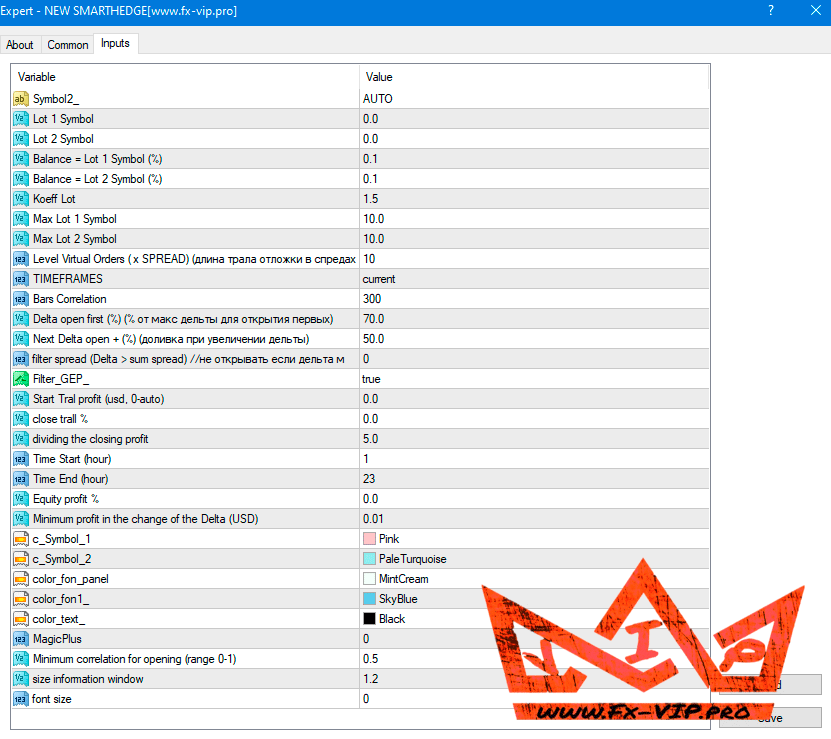Click the double-type icon next to Koeff Lot
Viewport: 831px width, 739px height.
click(x=20, y=199)
